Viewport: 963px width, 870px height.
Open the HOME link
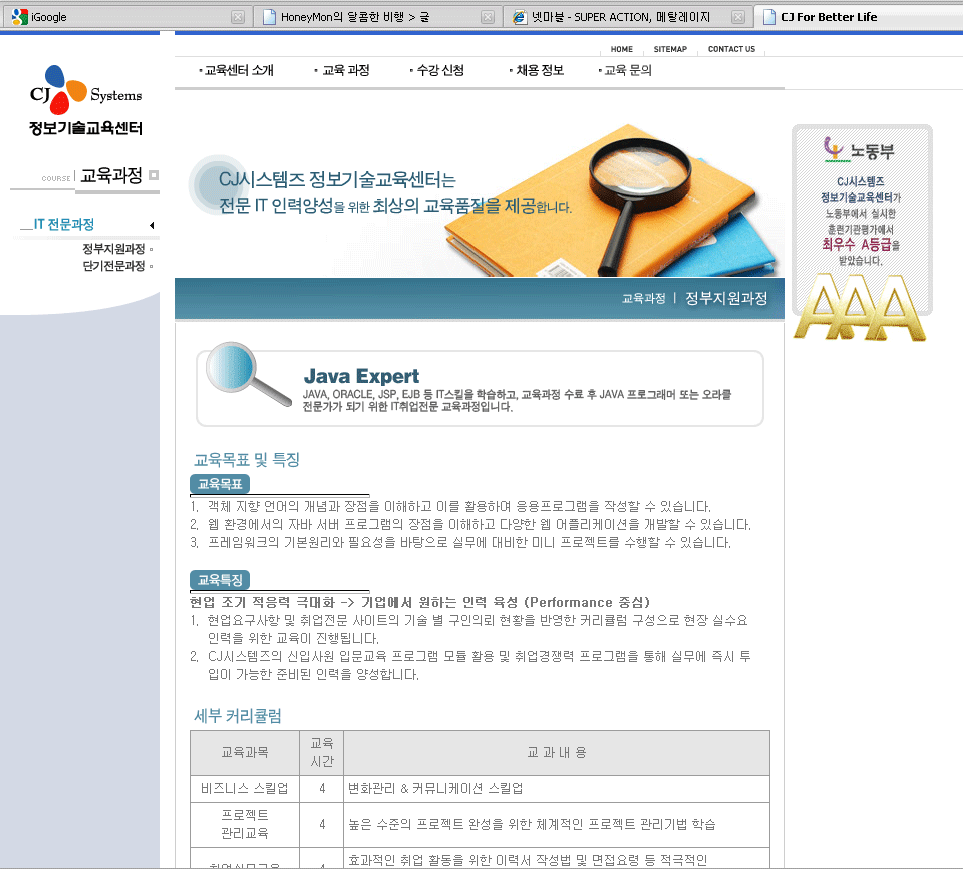pyautogui.click(x=622, y=49)
